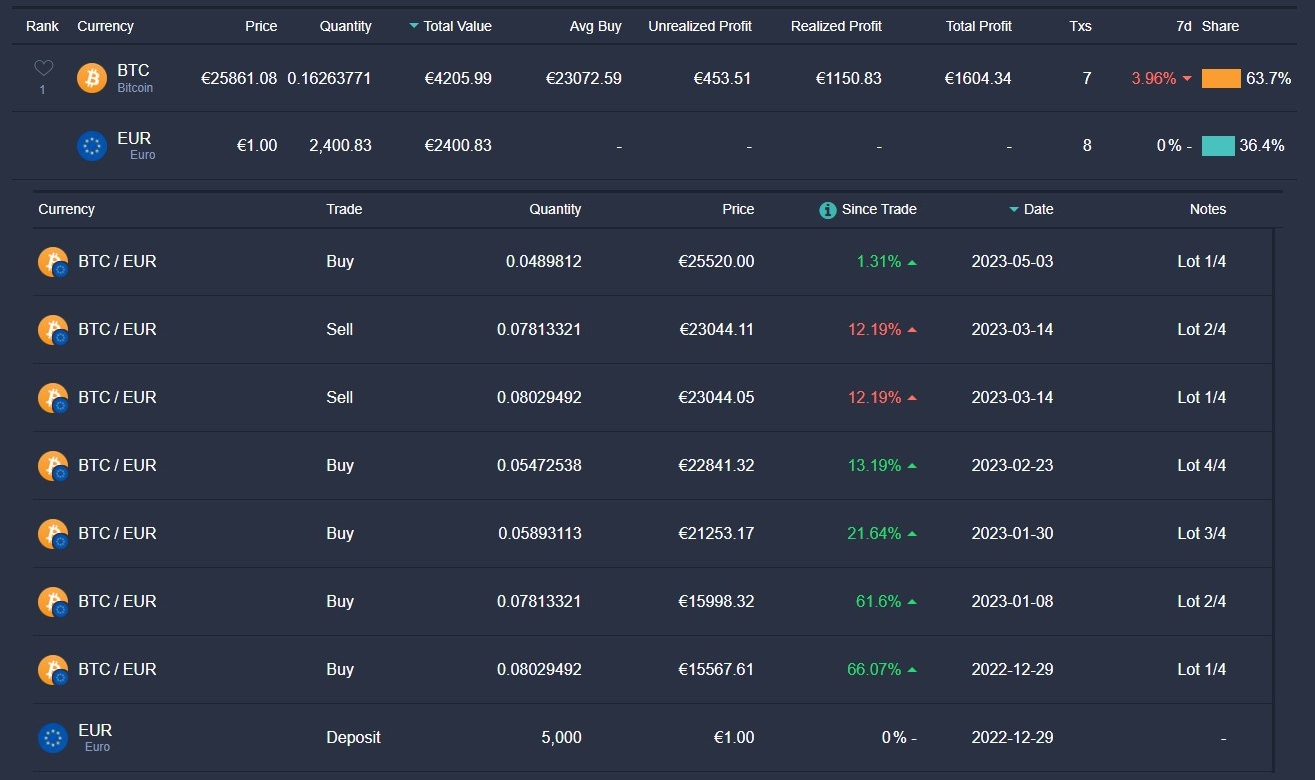
Task: Click the Since Trade info icon
Action: coord(828,210)
